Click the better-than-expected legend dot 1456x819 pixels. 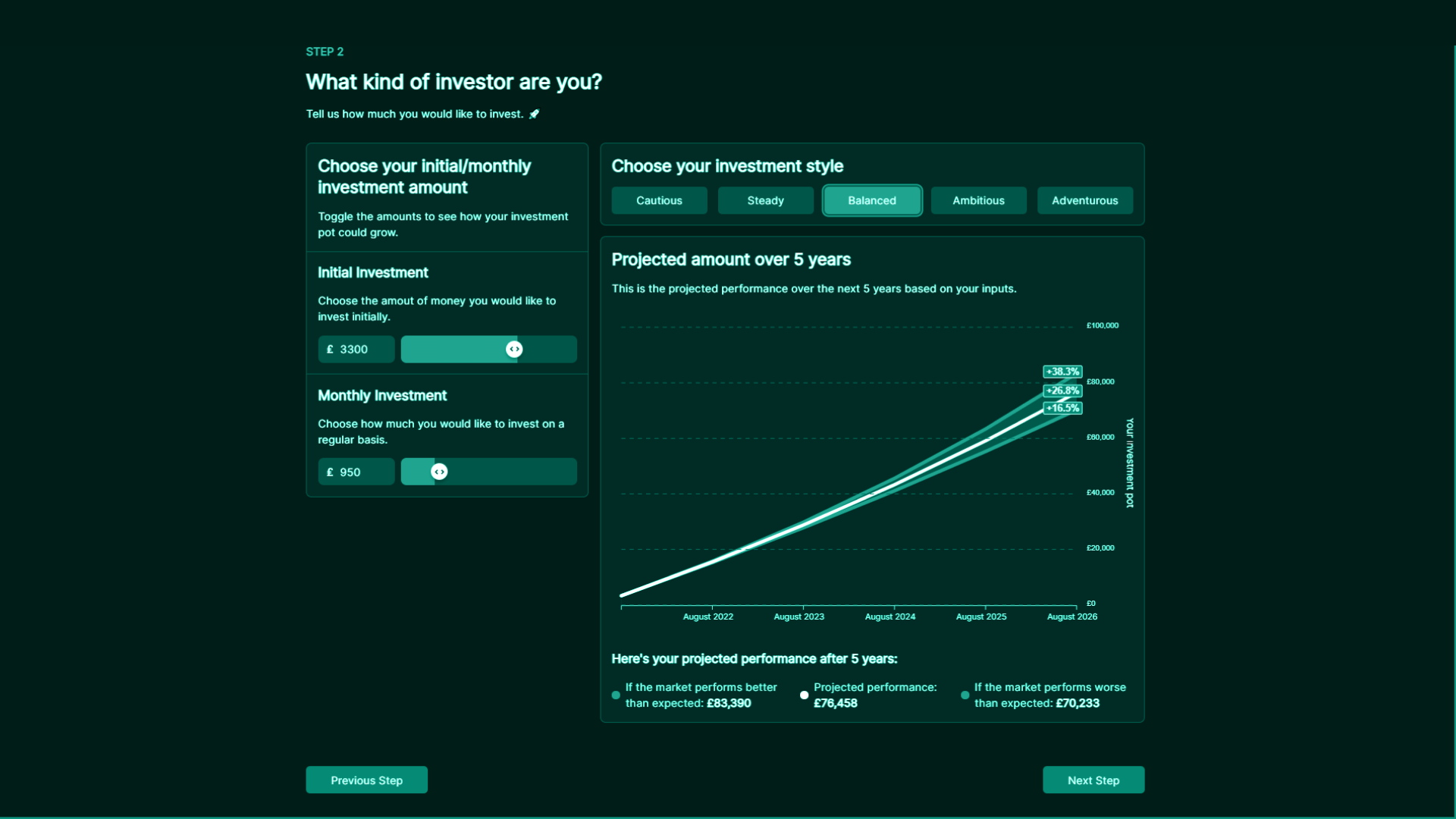[616, 695]
